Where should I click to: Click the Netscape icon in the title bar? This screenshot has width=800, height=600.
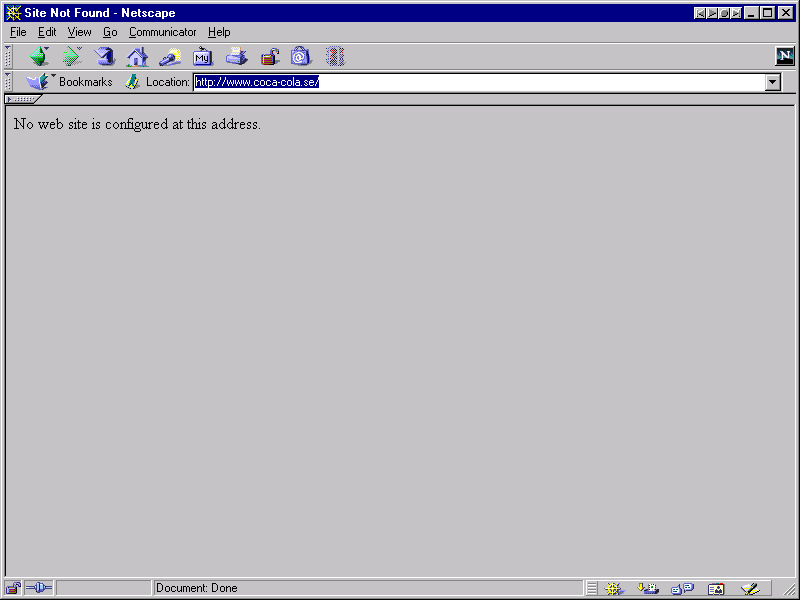point(13,13)
